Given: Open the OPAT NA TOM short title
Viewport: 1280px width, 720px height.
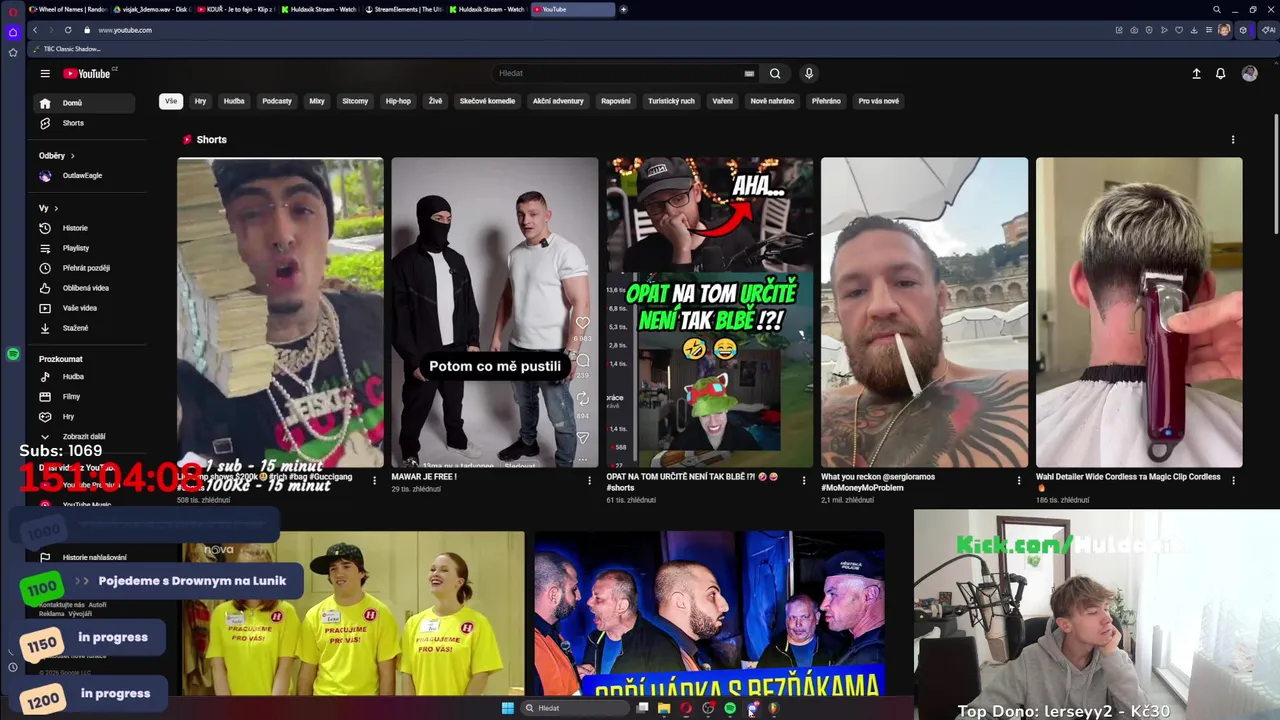Looking at the screenshot, I should pyautogui.click(x=692, y=482).
